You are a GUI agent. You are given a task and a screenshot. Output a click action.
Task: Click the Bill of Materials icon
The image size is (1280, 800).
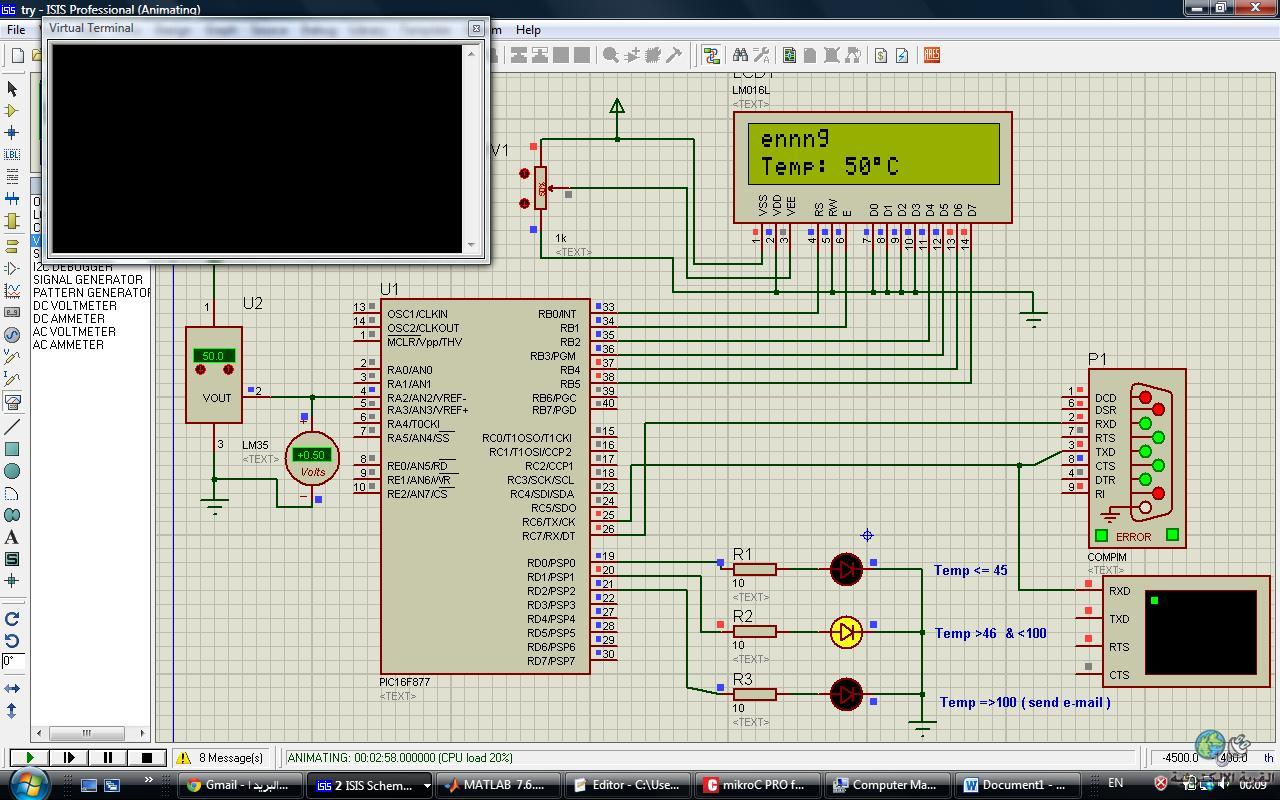880,55
